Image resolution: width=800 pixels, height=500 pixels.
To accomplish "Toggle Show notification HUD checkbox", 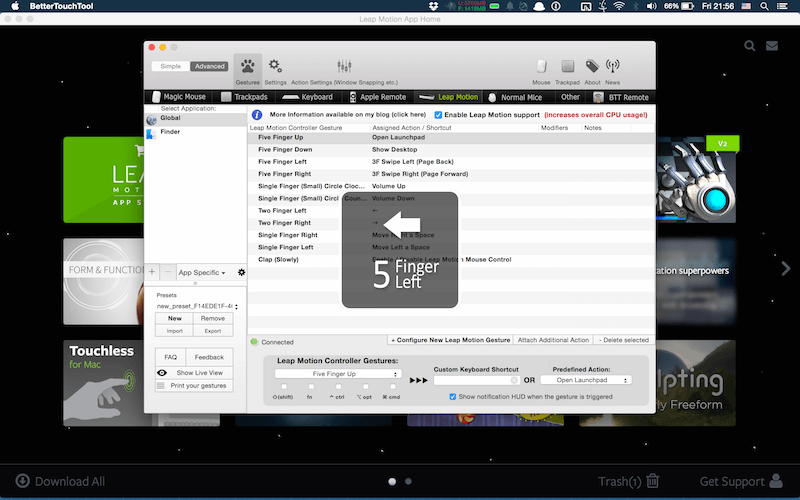I will [453, 396].
